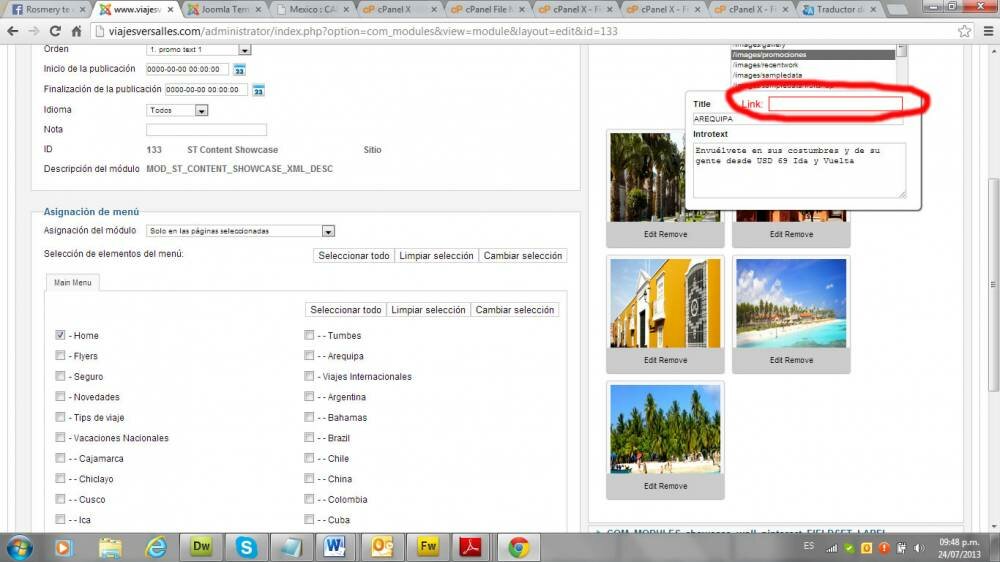
Task: Click the Link input field in the popup
Action: coord(835,104)
